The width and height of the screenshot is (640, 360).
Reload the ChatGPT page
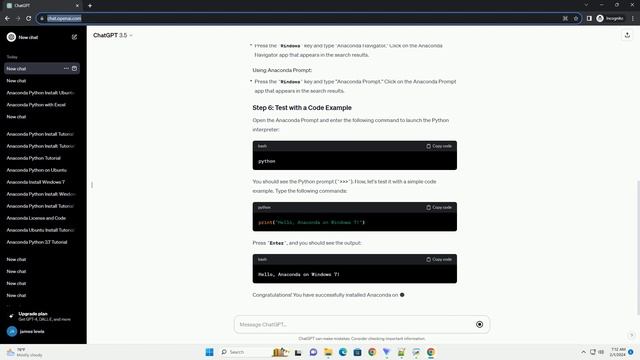point(29,18)
